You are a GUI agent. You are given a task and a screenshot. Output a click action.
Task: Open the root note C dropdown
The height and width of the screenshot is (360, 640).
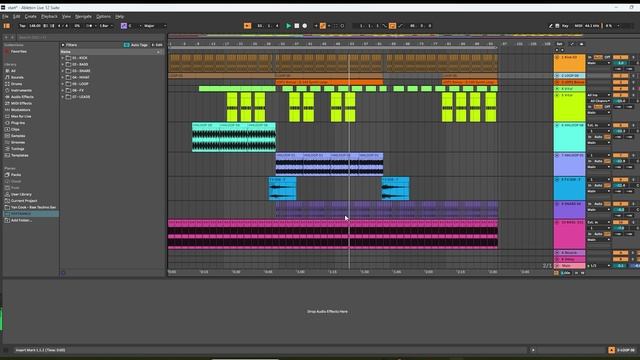(135, 26)
